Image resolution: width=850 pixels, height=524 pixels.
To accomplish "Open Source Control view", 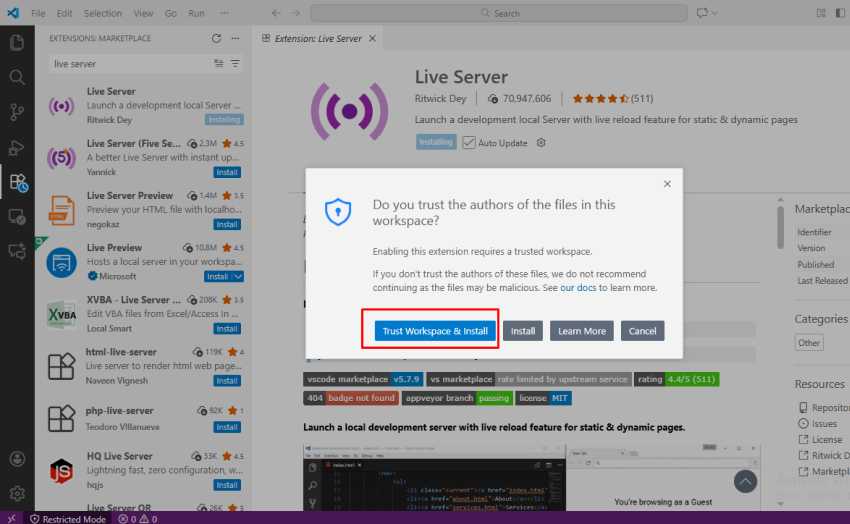I will 17,112.
